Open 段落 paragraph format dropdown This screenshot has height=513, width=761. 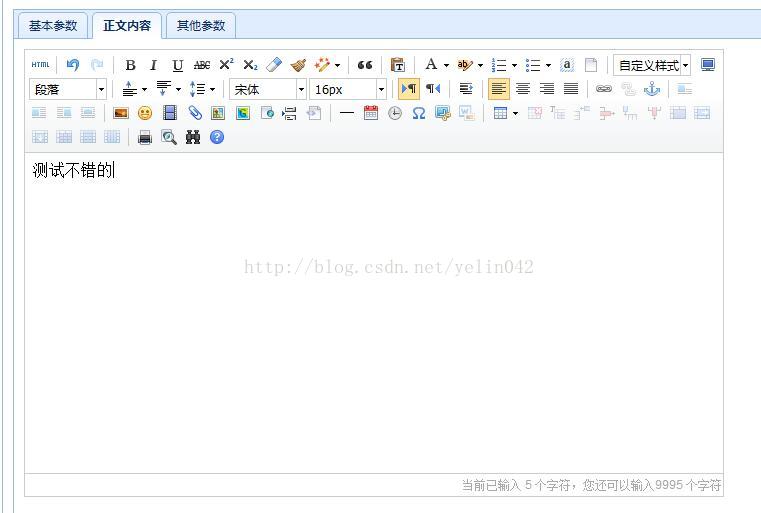pyautogui.click(x=67, y=89)
